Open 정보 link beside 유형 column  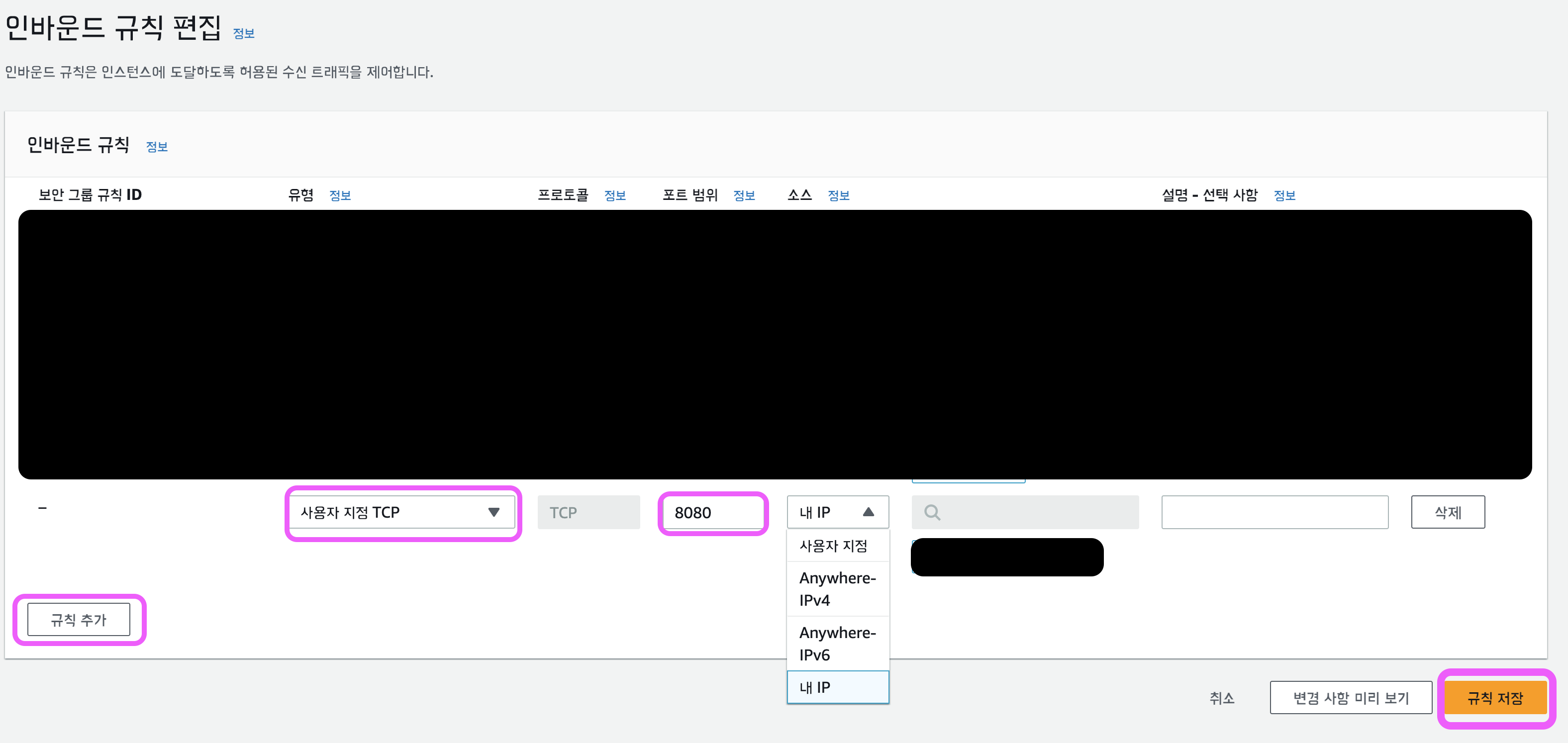click(340, 195)
